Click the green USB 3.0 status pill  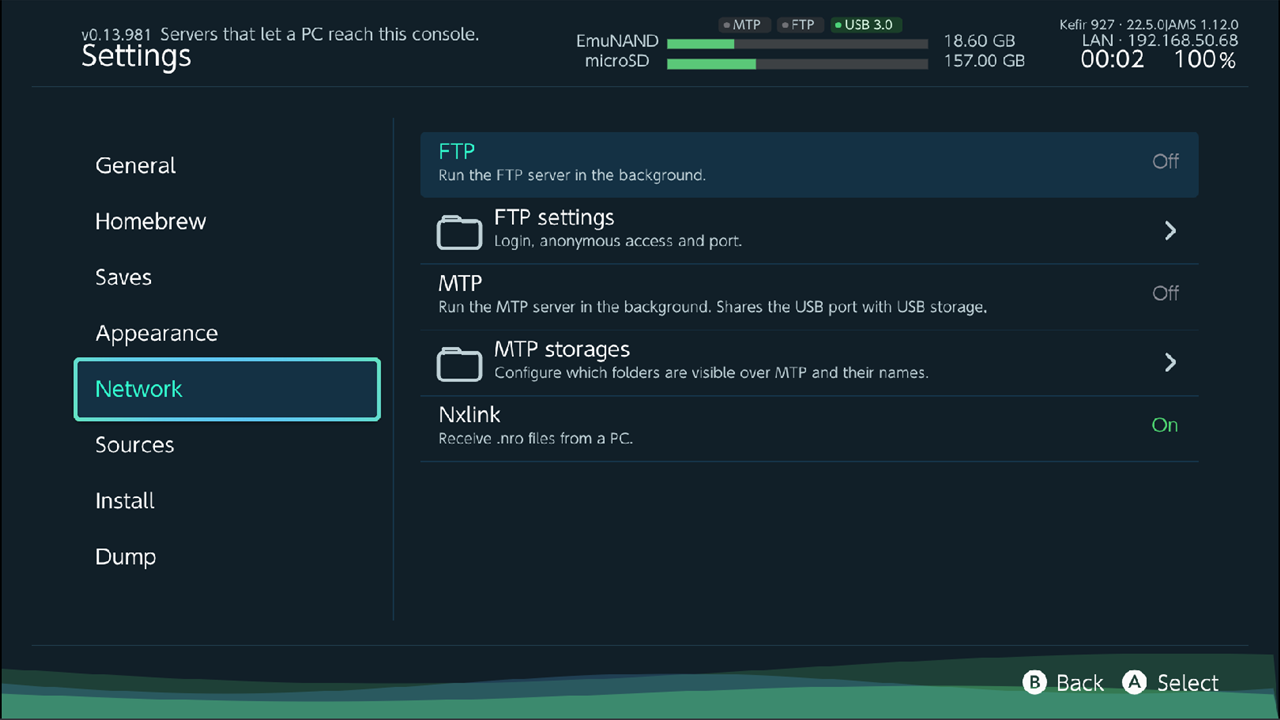click(x=866, y=25)
